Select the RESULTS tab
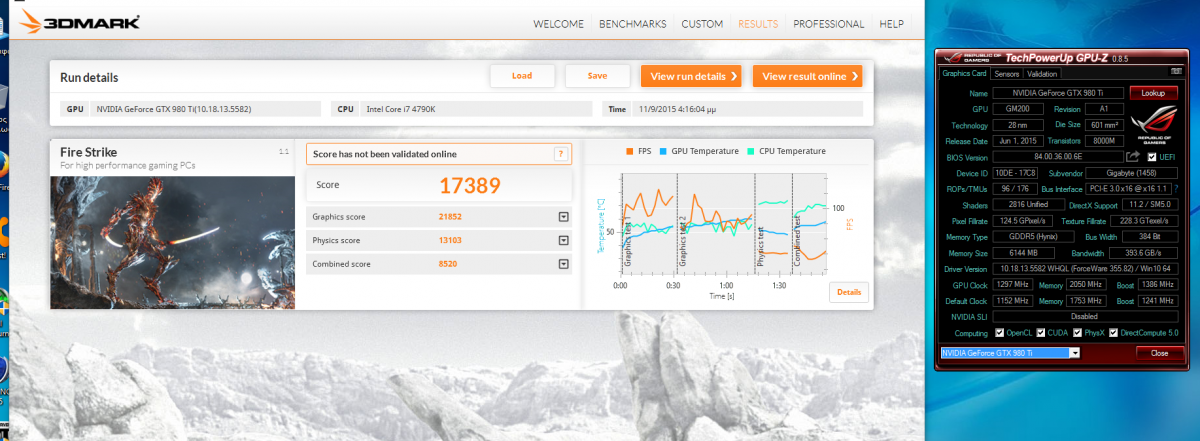1200x441 pixels. 758,23
